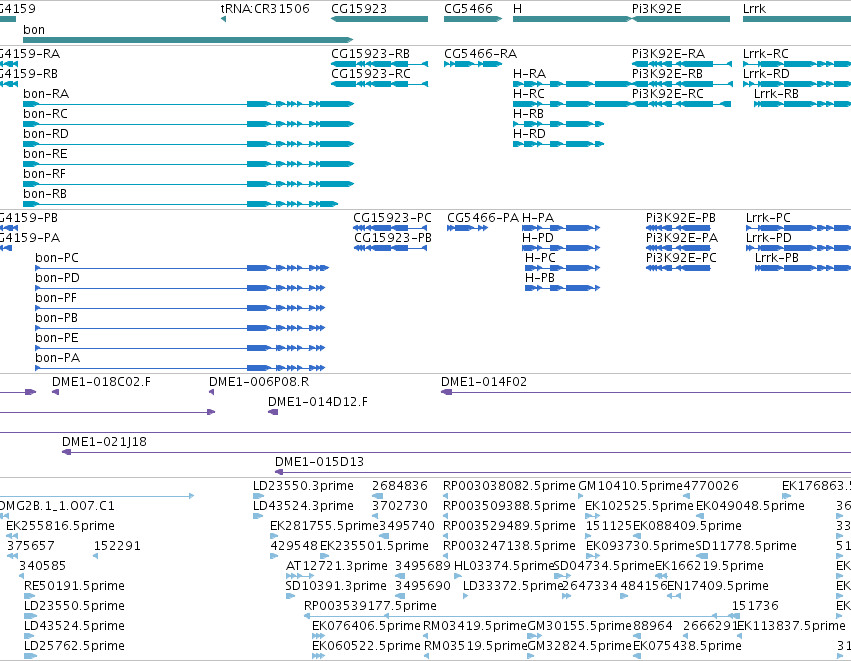Image resolution: width=851 pixels, height=661 pixels.
Task: Click the CG5466 gene arrow
Action: (x=473, y=19)
